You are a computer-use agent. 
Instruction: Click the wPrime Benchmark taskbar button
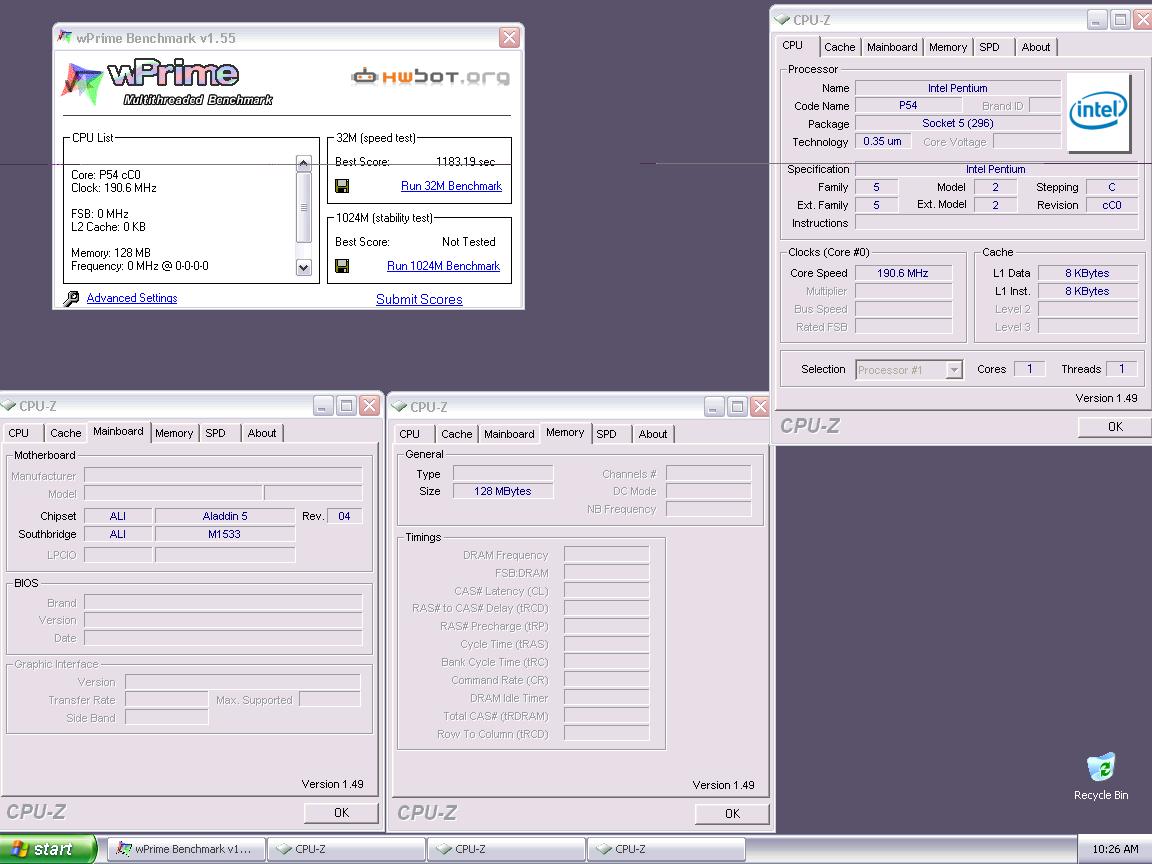(x=186, y=849)
